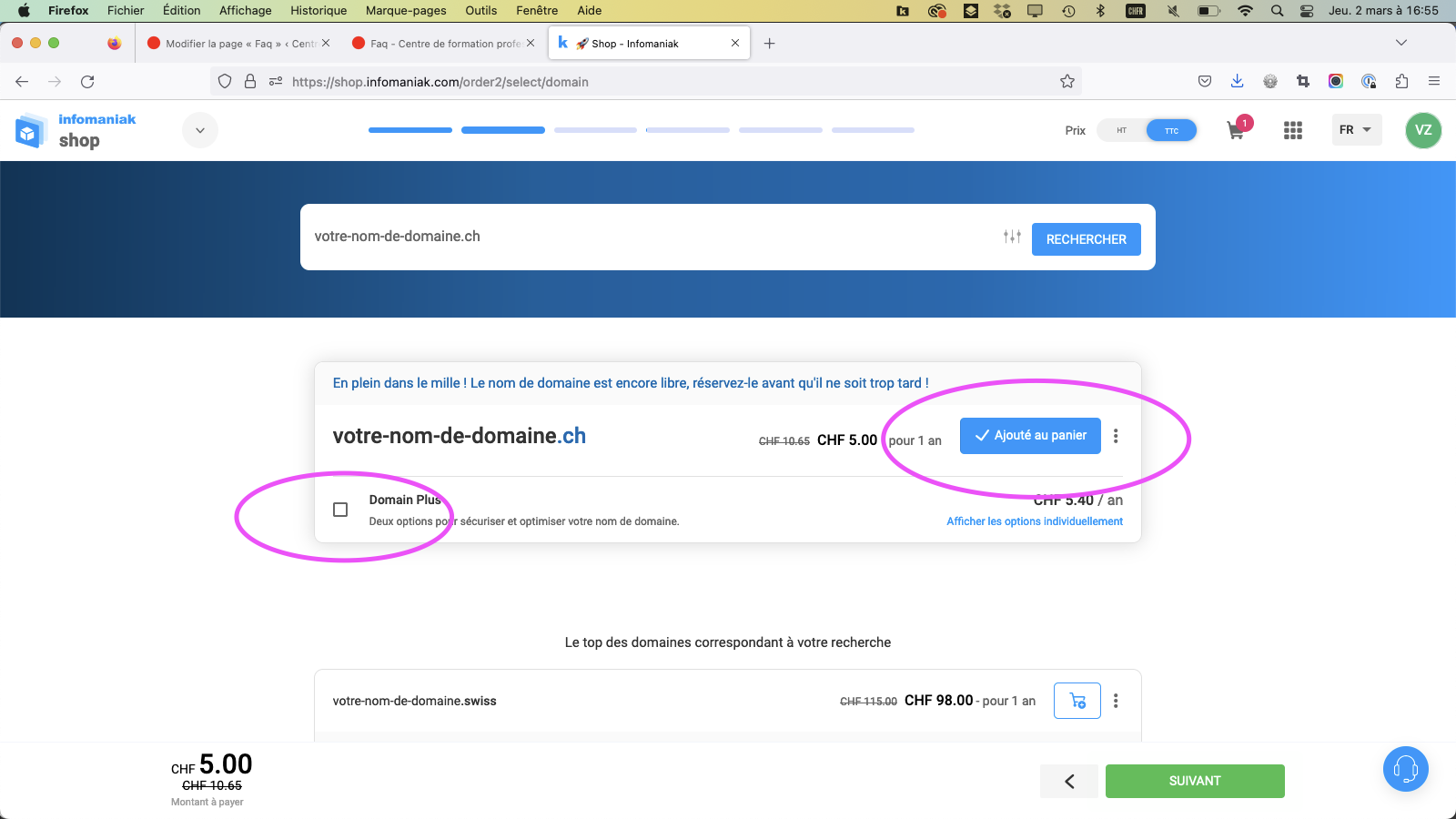
Task: Open the support chat headset button
Action: tap(1406, 769)
